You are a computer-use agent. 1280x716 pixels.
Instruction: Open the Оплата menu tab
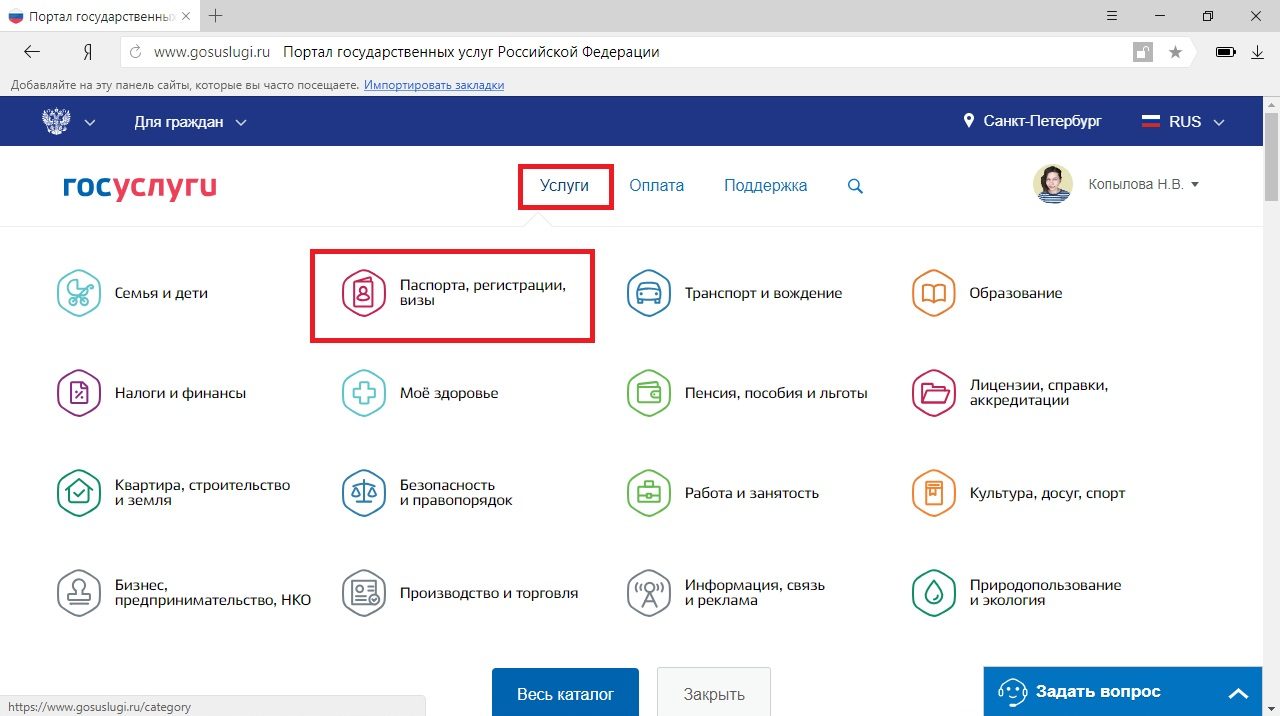657,185
